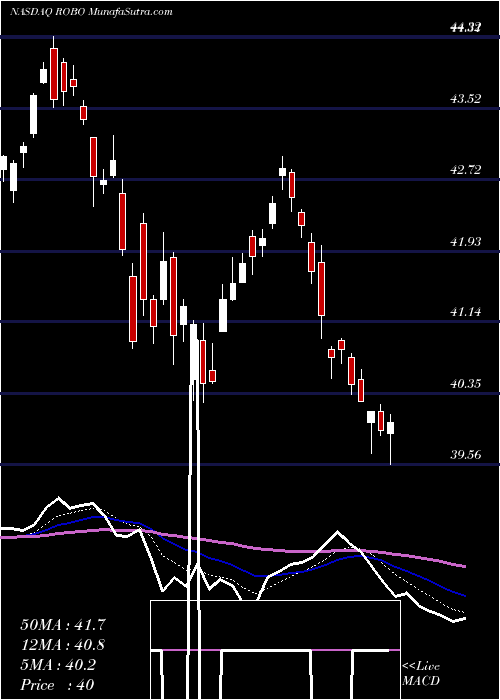Viewport: 500px width, 700px height.
Task: Click the 40.35 price level label
Action: click(x=466, y=383)
